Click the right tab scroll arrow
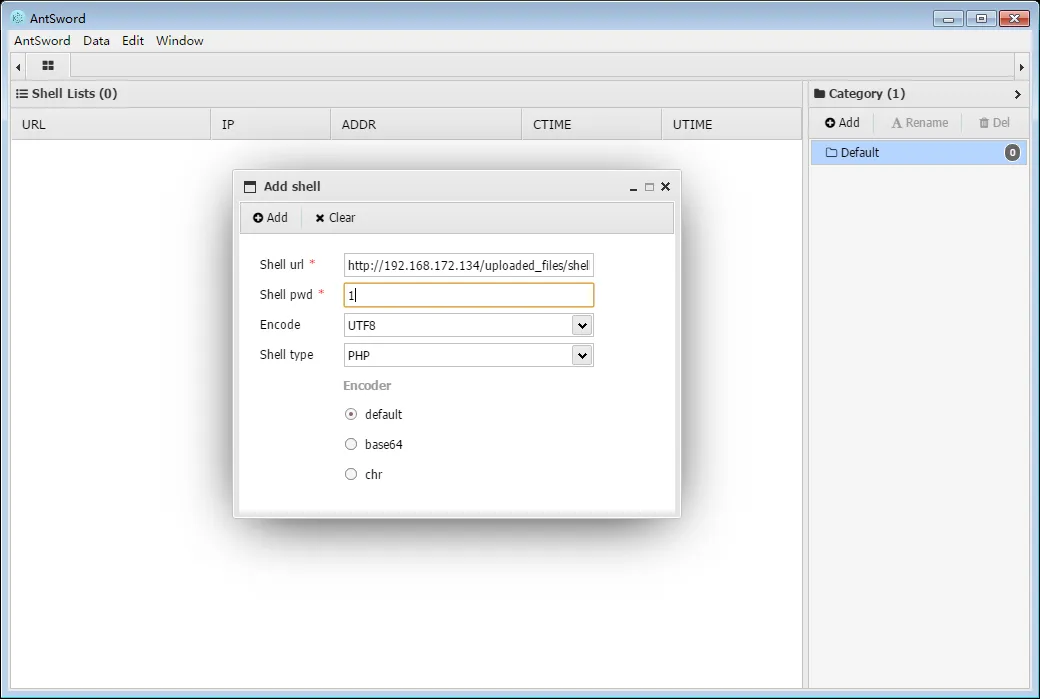 click(x=1021, y=67)
